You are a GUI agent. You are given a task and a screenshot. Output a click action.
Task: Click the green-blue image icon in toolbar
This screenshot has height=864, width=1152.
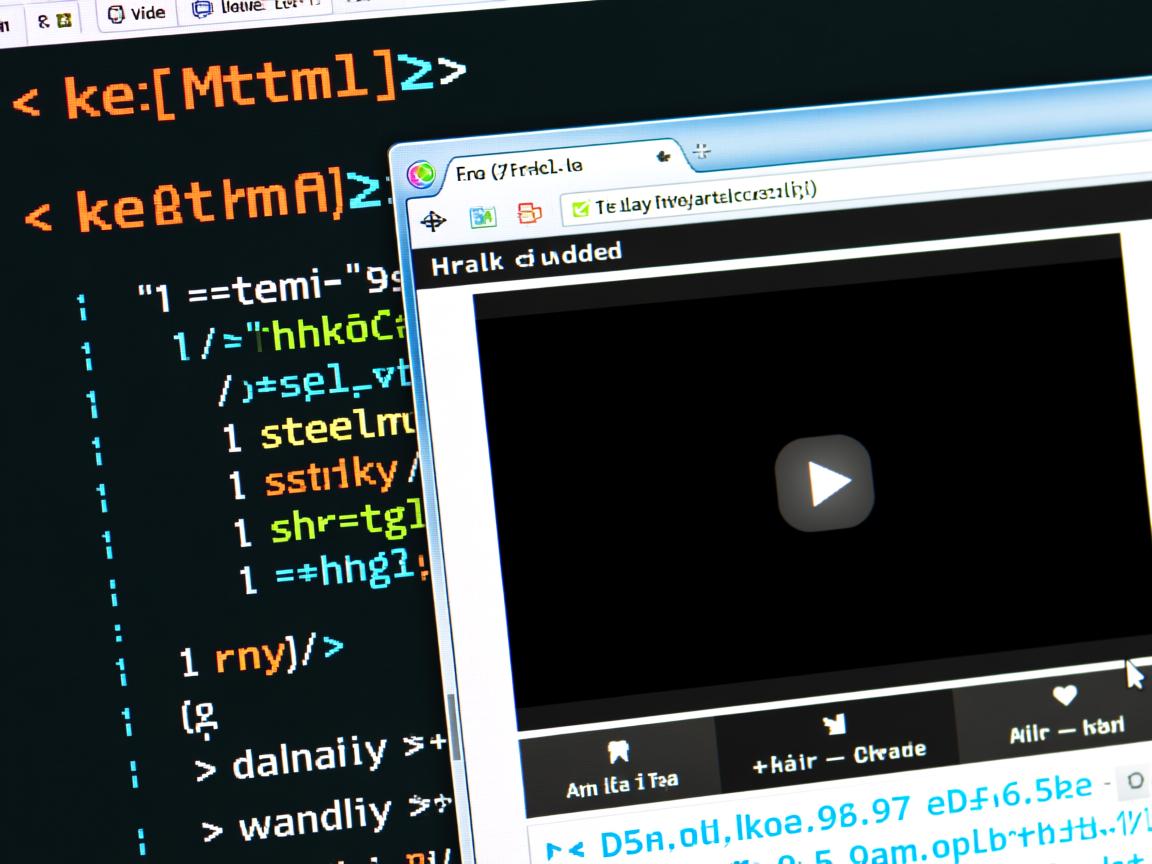pyautogui.click(x=483, y=216)
